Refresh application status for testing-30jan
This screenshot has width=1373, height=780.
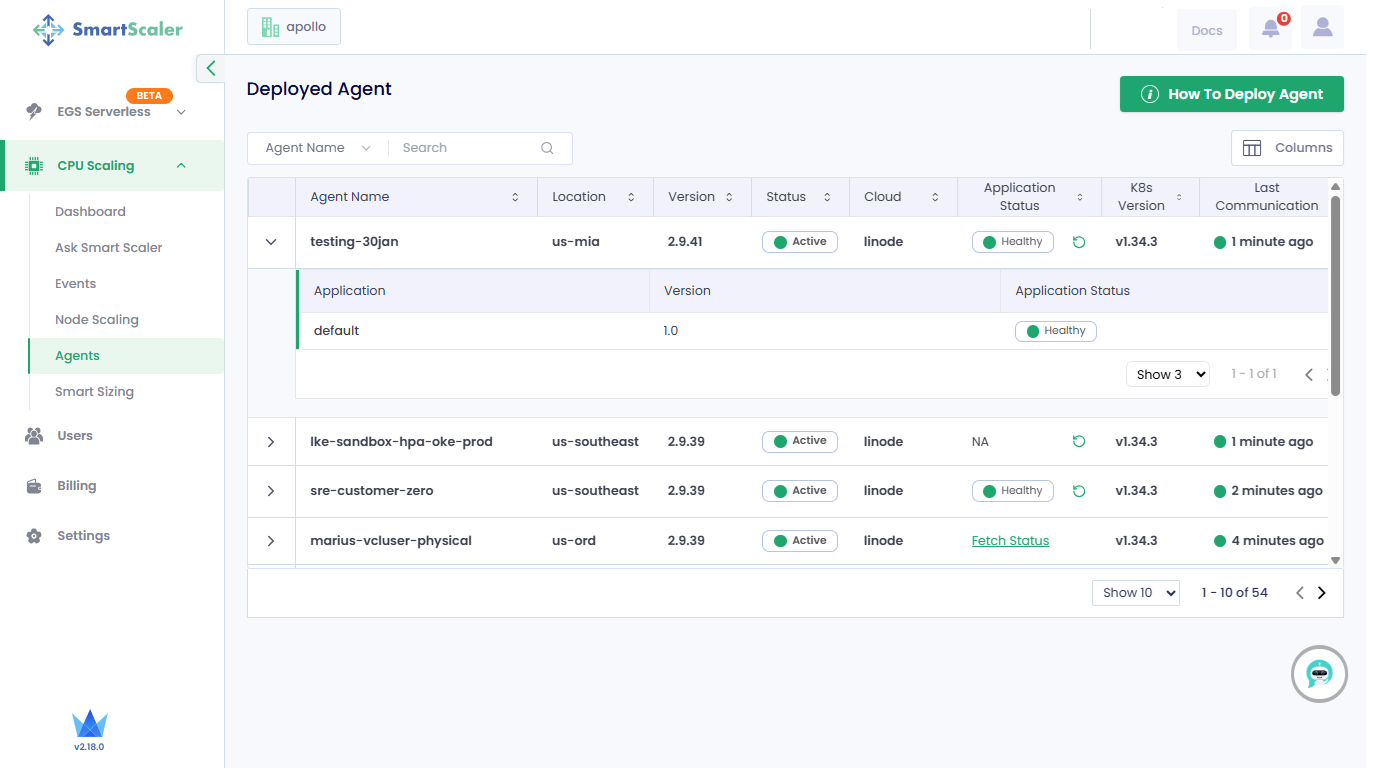coord(1079,242)
